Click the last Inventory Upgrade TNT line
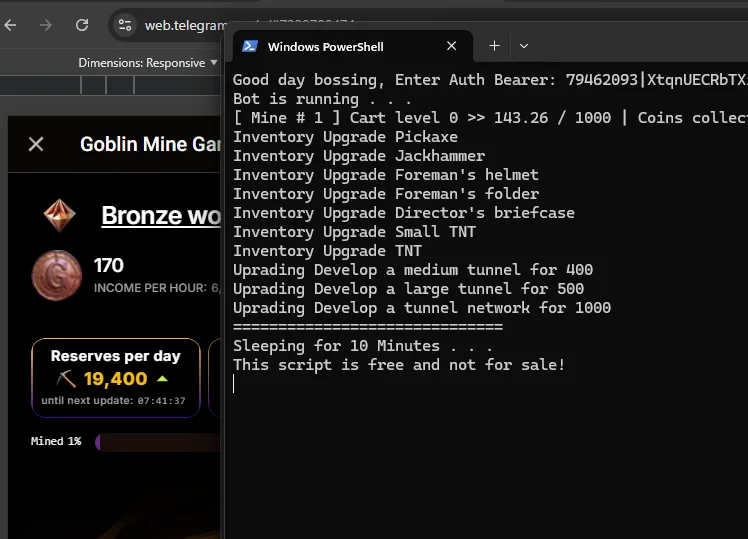748x539 pixels. 327,251
